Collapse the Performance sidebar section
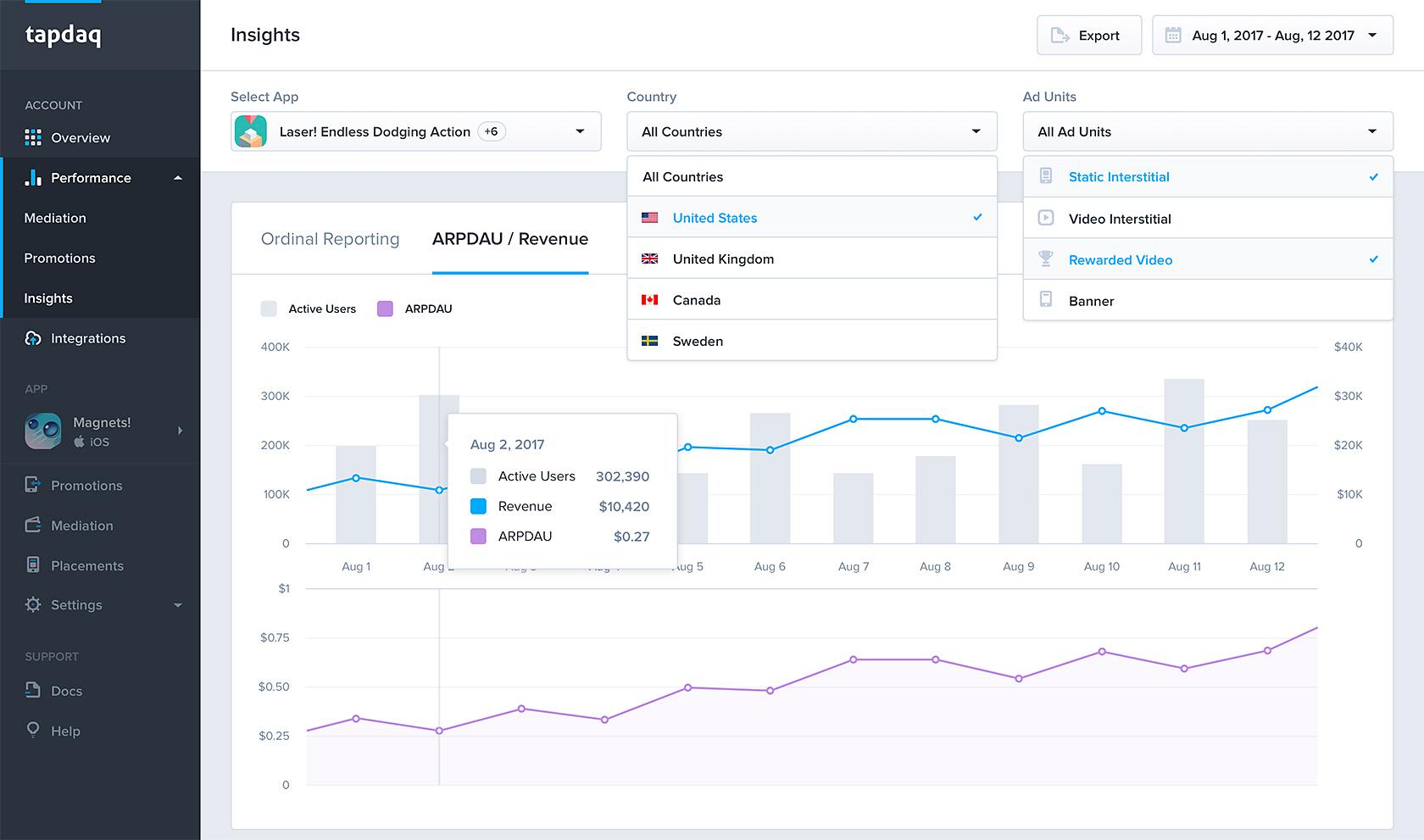 tap(178, 178)
